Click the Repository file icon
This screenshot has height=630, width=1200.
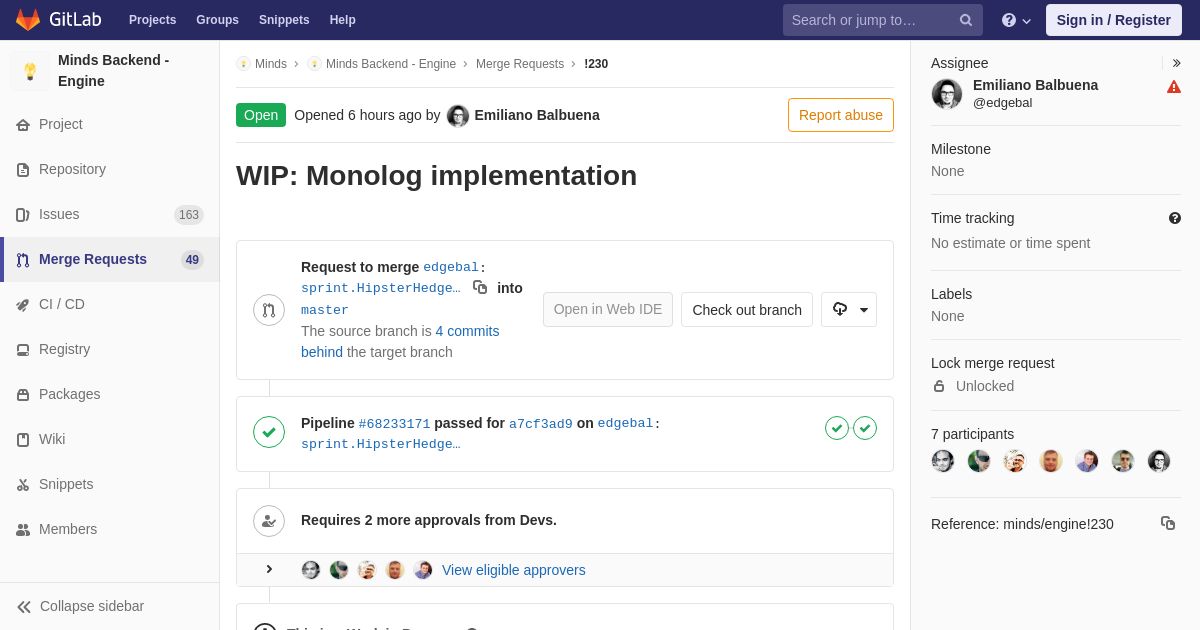23,170
